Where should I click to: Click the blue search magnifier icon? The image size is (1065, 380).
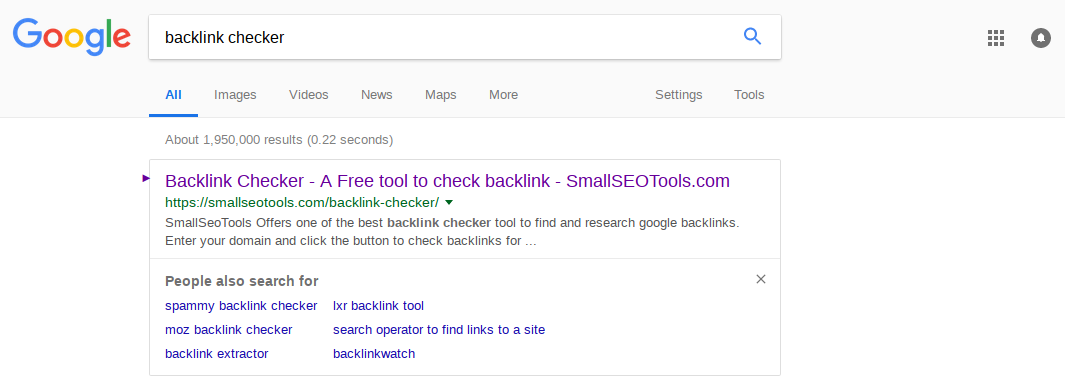point(752,37)
